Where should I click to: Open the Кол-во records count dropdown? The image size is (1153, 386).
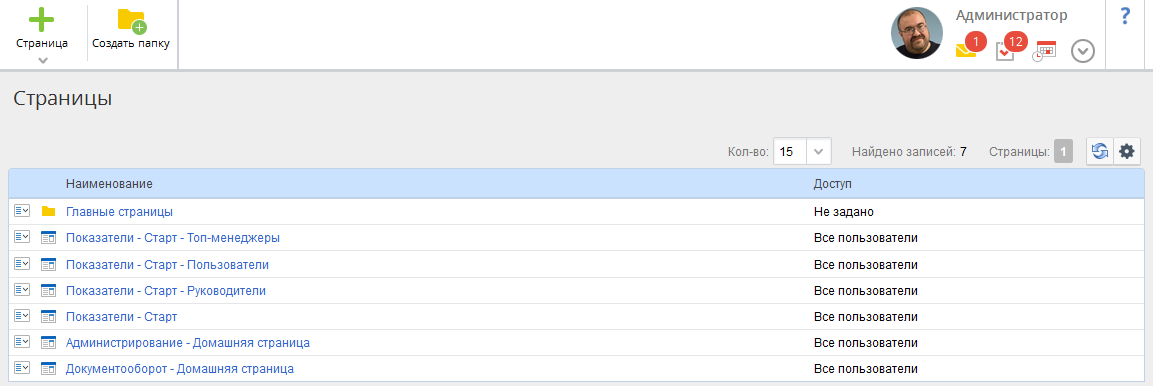[802, 152]
